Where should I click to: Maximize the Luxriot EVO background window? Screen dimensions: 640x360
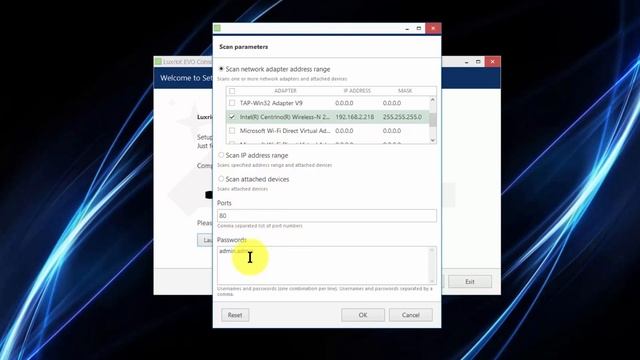click(x=478, y=62)
